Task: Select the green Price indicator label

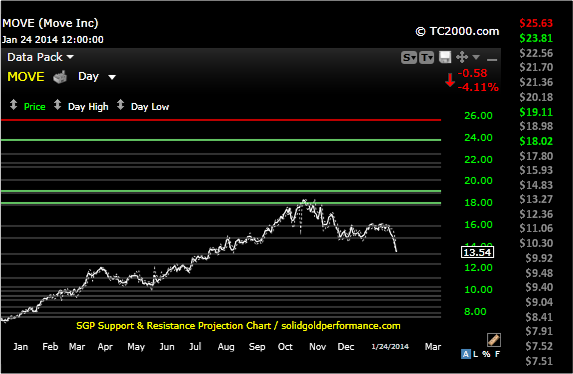Action: coord(34,107)
